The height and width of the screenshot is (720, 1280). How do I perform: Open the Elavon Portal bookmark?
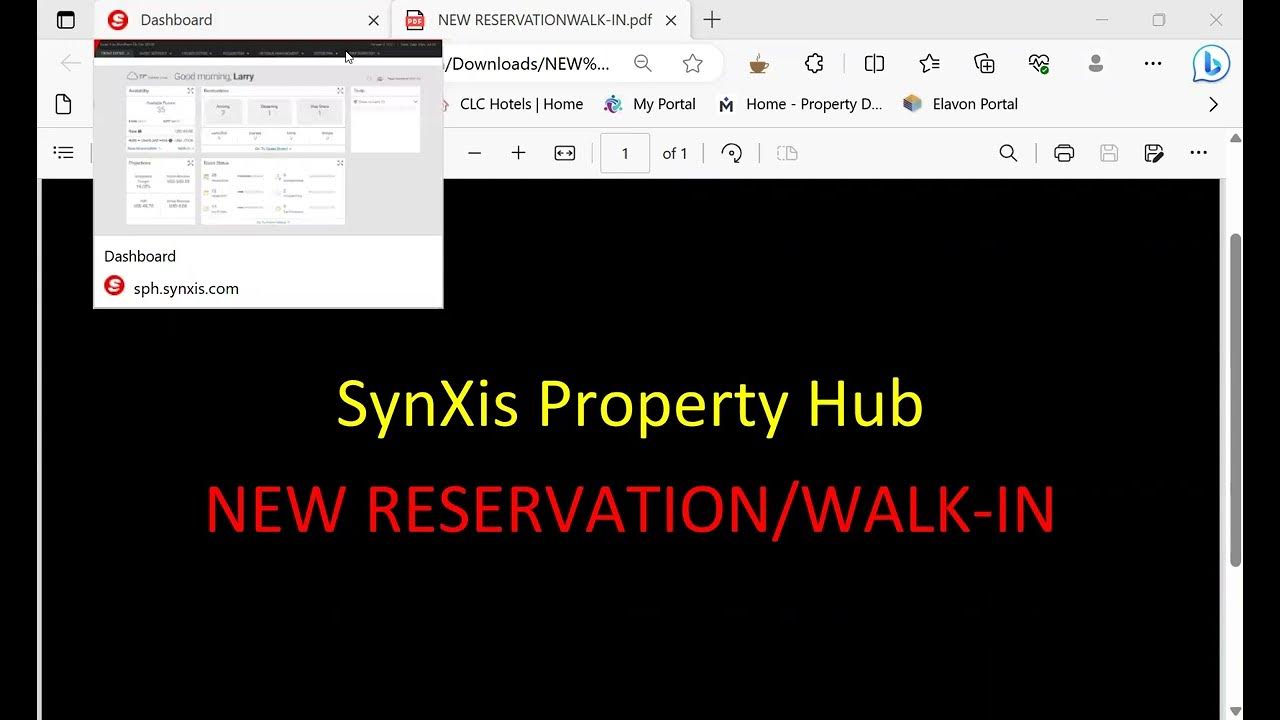(x=960, y=104)
